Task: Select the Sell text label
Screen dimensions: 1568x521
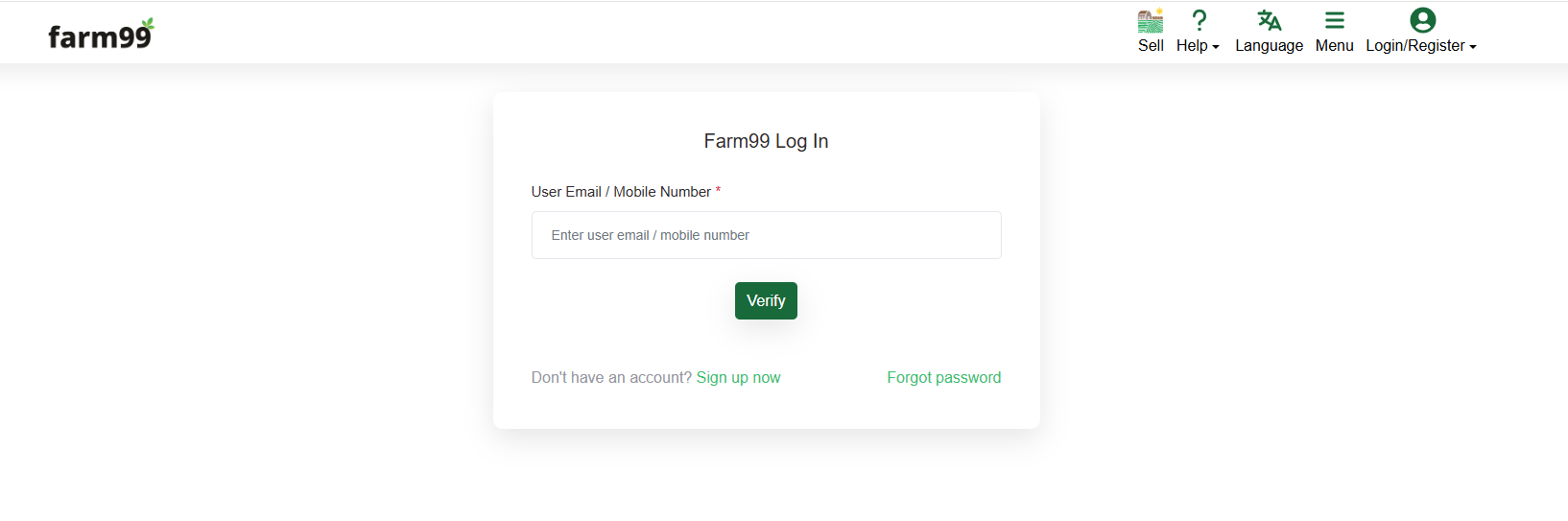Action: point(1151,46)
